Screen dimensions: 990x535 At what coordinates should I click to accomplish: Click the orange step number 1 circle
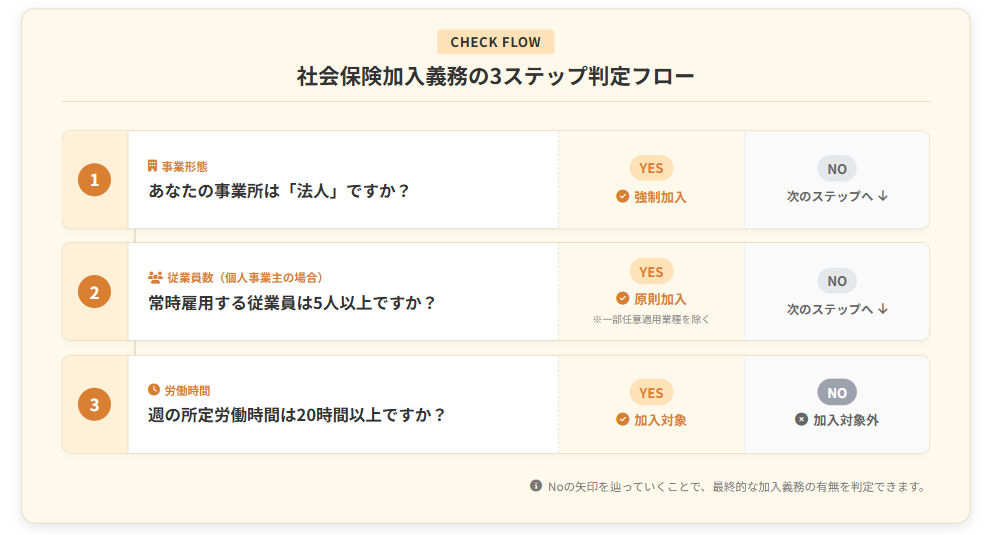click(x=94, y=180)
